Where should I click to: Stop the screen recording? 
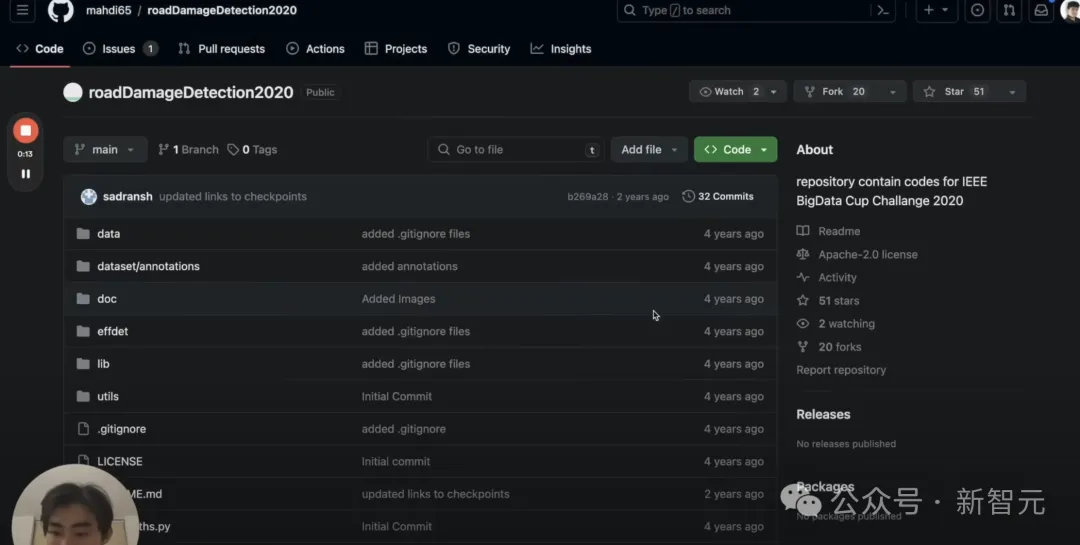click(x=25, y=131)
